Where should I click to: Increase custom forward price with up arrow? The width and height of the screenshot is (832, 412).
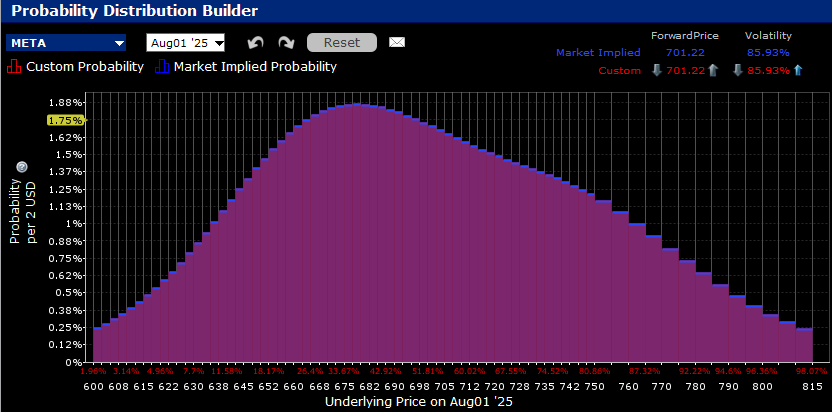(714, 70)
